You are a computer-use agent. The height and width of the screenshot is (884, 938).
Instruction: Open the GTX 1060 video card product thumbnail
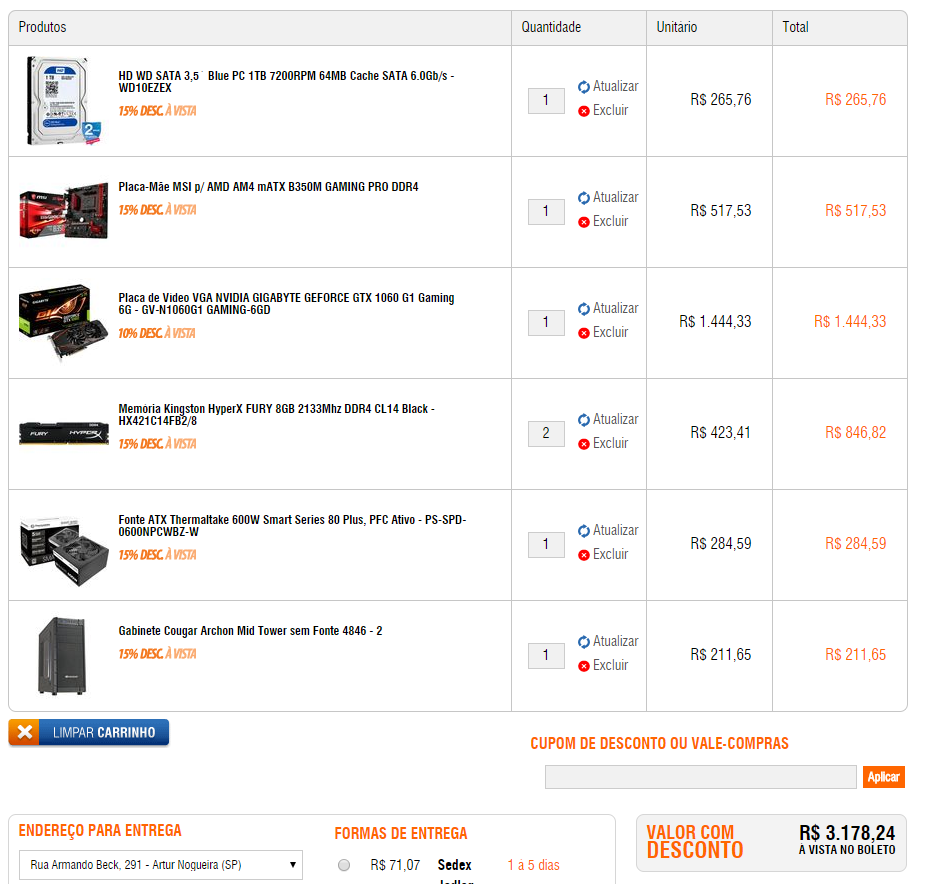pyautogui.click(x=63, y=323)
